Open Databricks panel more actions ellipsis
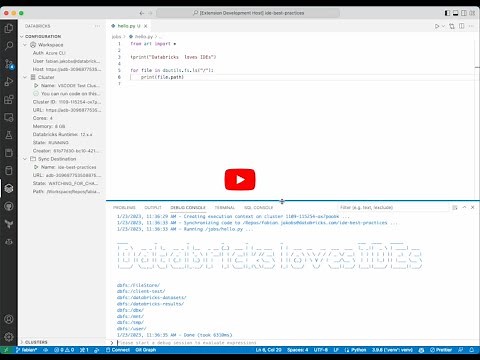 [x=97, y=26]
